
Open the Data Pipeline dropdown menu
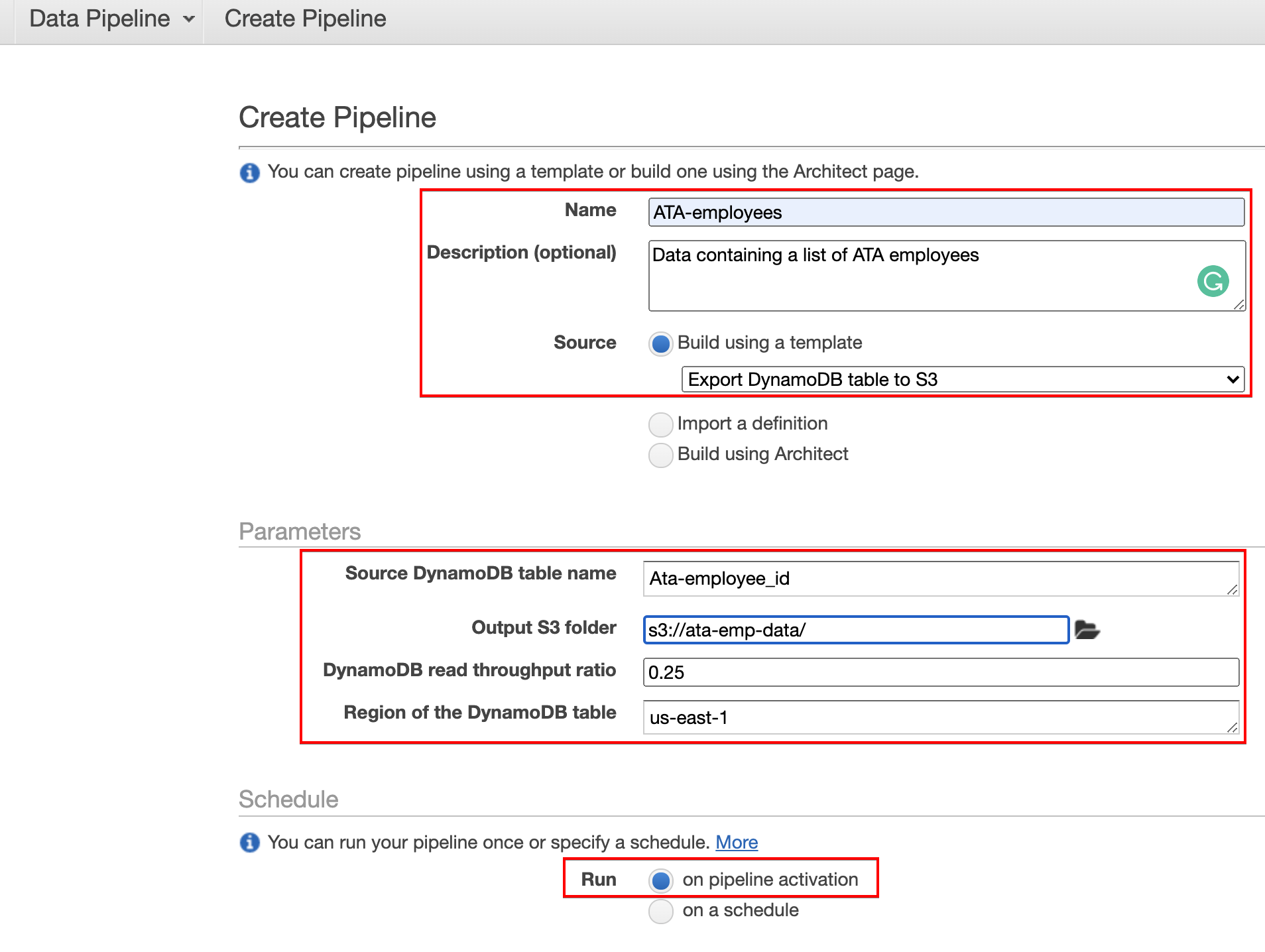click(111, 19)
